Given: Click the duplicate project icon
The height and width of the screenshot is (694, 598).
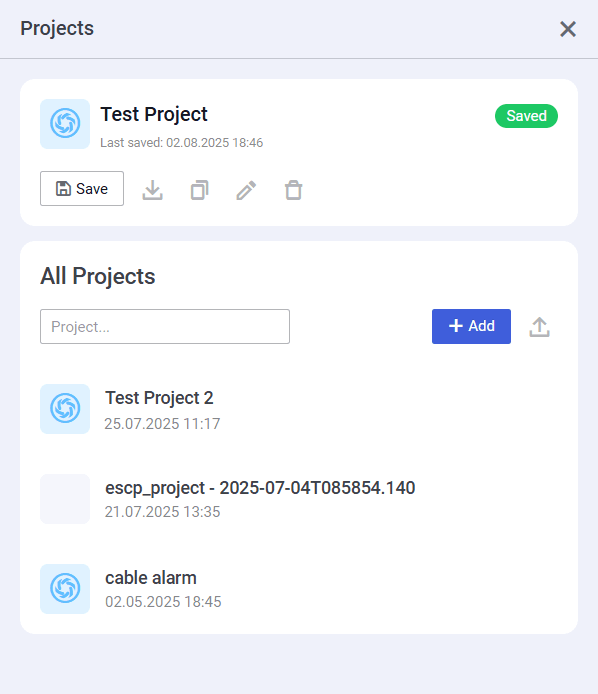Looking at the screenshot, I should click(x=200, y=190).
